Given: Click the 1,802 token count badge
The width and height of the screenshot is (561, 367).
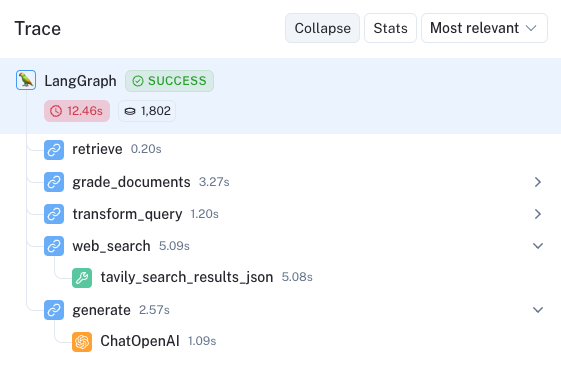Looking at the screenshot, I should (x=147, y=111).
